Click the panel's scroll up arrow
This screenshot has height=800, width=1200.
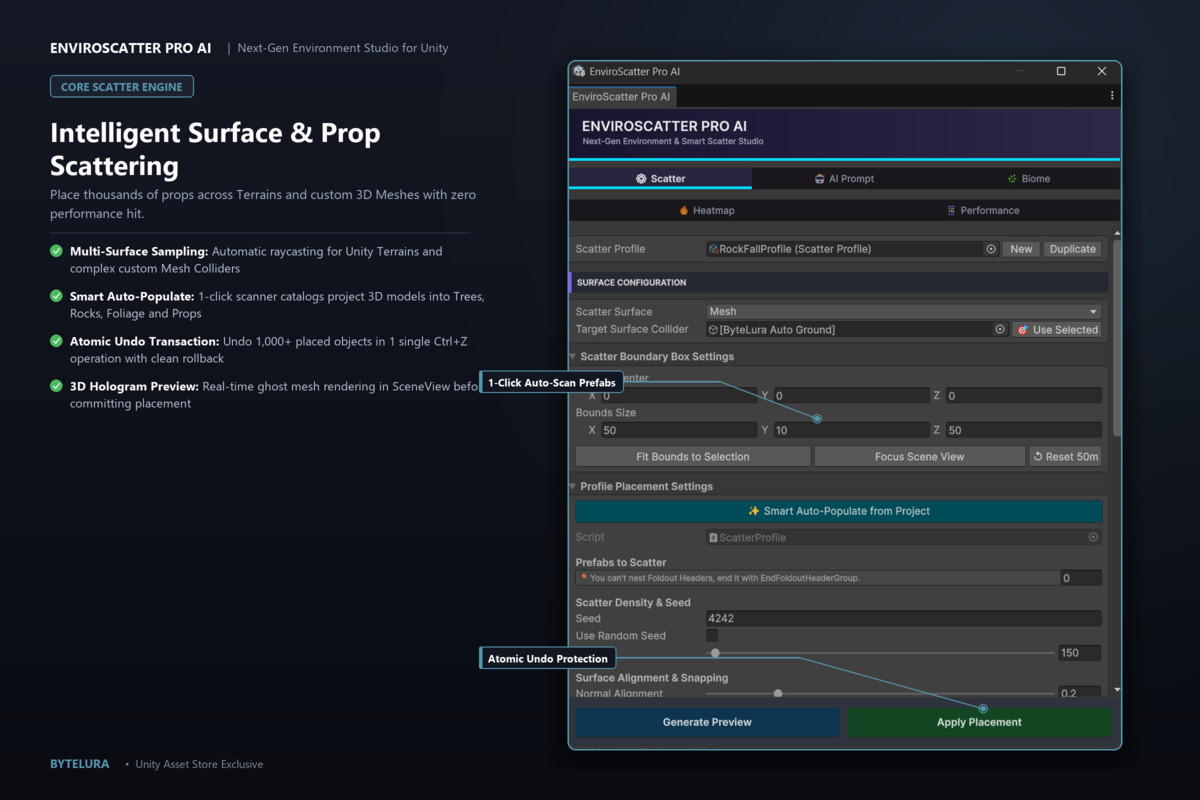coord(1117,232)
